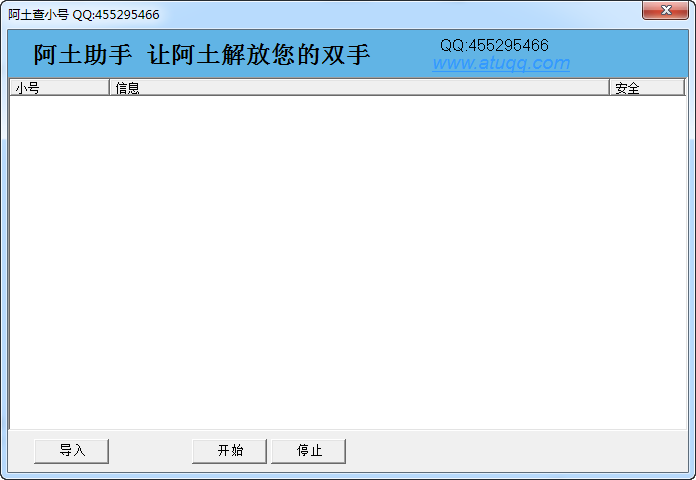The height and width of the screenshot is (480, 696).
Task: Click the slogan 让阿土解放您的双手 text
Action: click(x=259, y=55)
